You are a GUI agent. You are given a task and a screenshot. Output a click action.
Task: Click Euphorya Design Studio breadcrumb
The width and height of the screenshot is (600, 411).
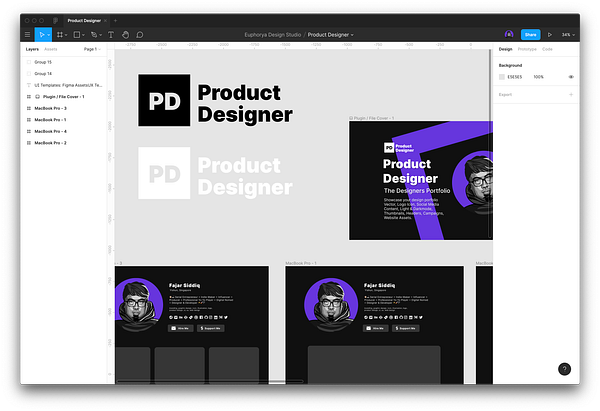(x=273, y=35)
